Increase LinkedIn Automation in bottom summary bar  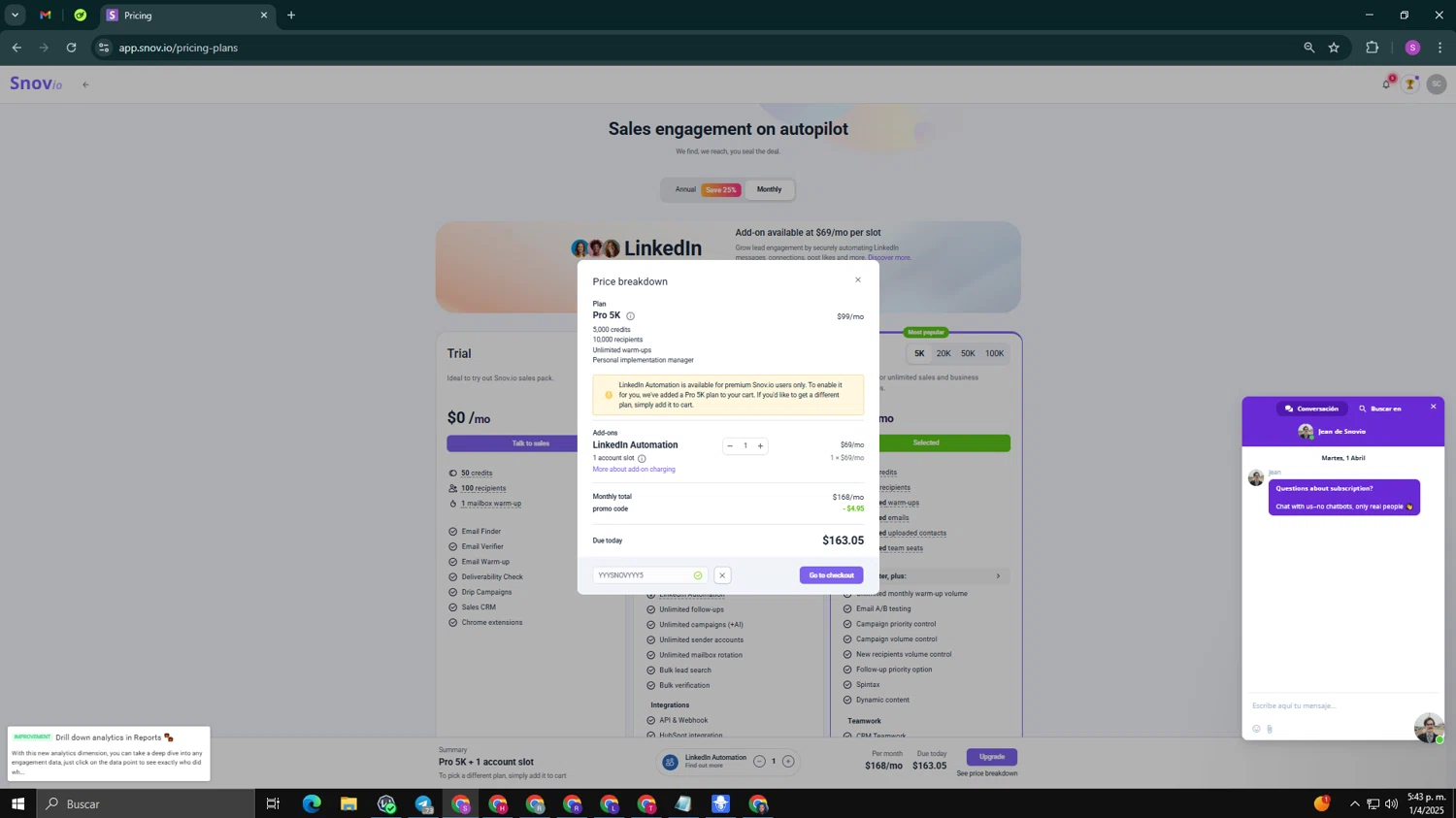tap(788, 762)
